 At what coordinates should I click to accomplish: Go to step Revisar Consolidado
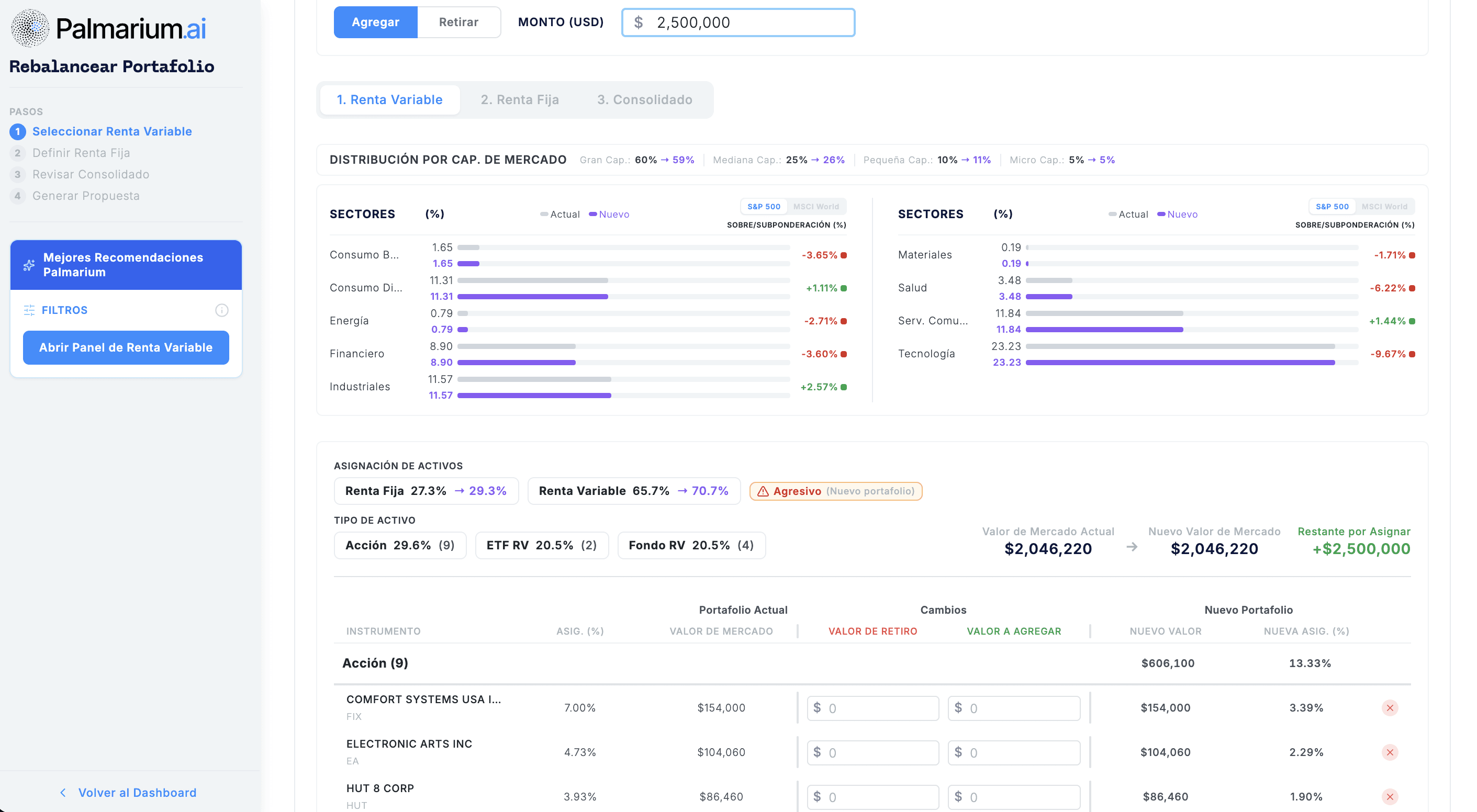pos(91,174)
